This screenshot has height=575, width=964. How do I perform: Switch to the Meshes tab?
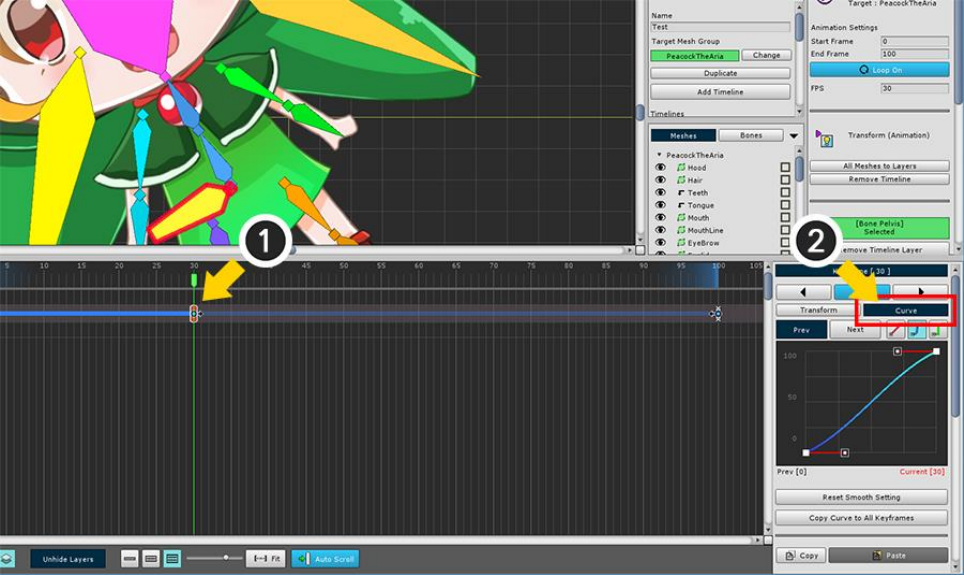(x=683, y=135)
